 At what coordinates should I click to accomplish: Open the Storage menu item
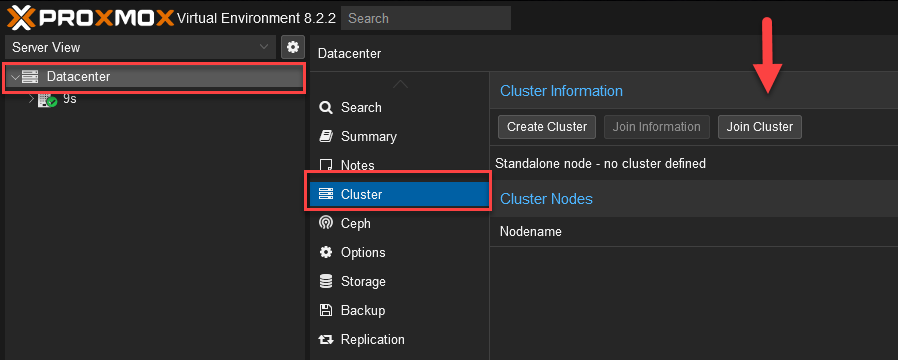(x=400, y=282)
